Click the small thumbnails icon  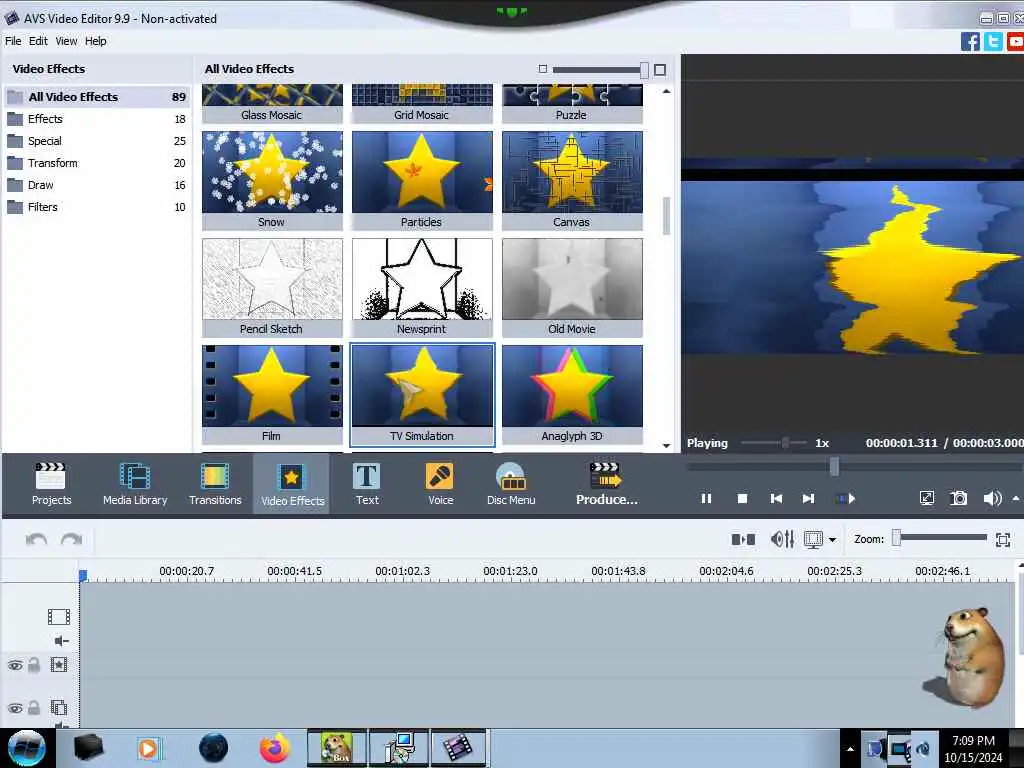pos(543,69)
